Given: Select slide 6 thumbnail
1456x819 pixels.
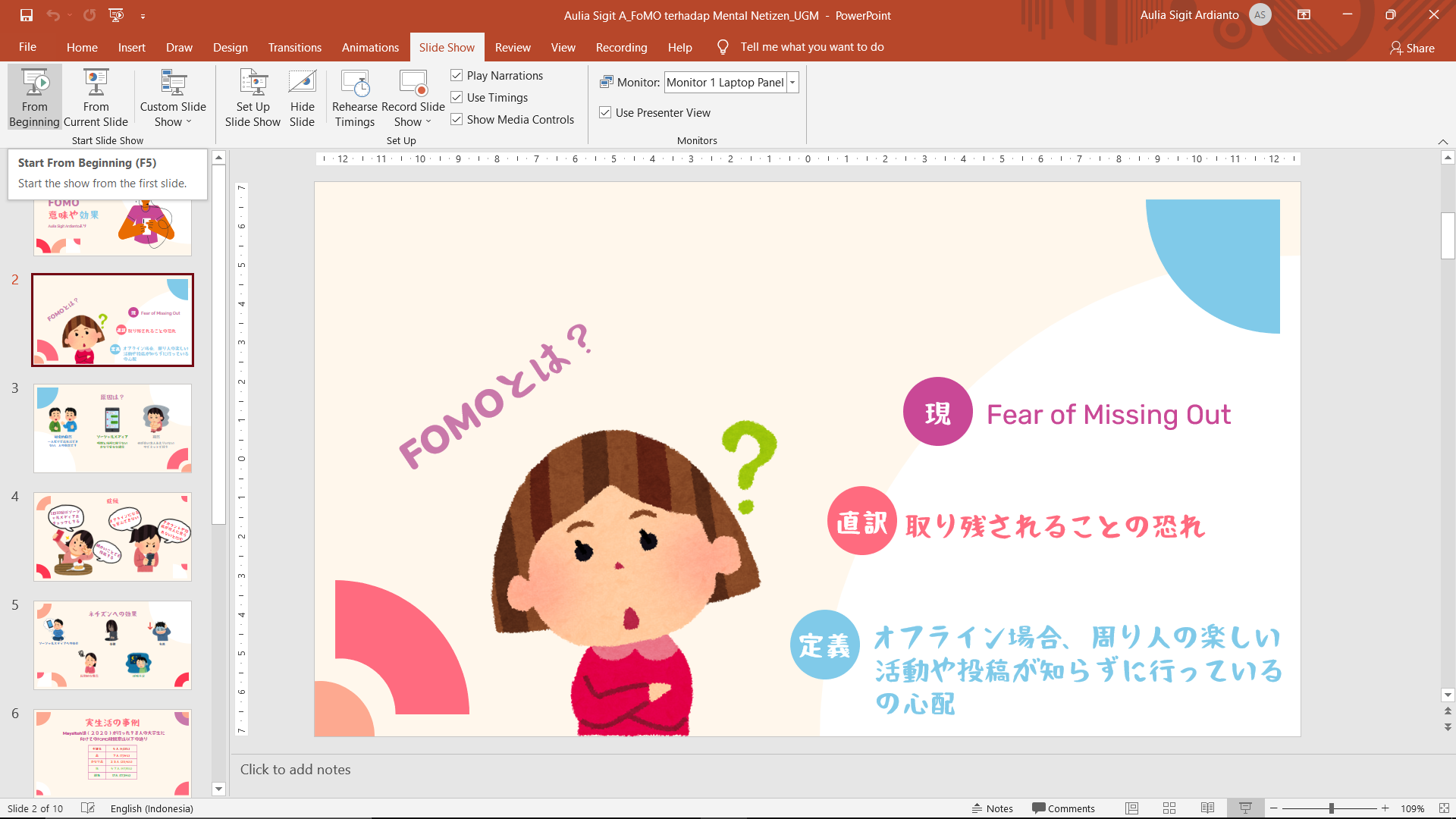Looking at the screenshot, I should coord(112,752).
